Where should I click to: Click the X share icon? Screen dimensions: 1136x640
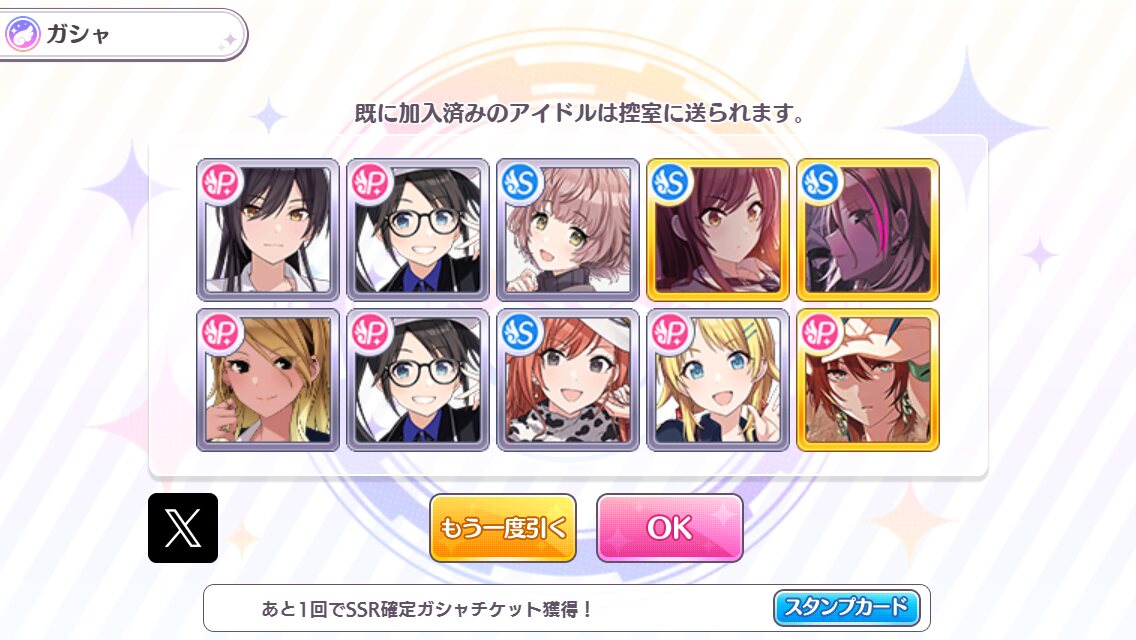click(x=183, y=528)
